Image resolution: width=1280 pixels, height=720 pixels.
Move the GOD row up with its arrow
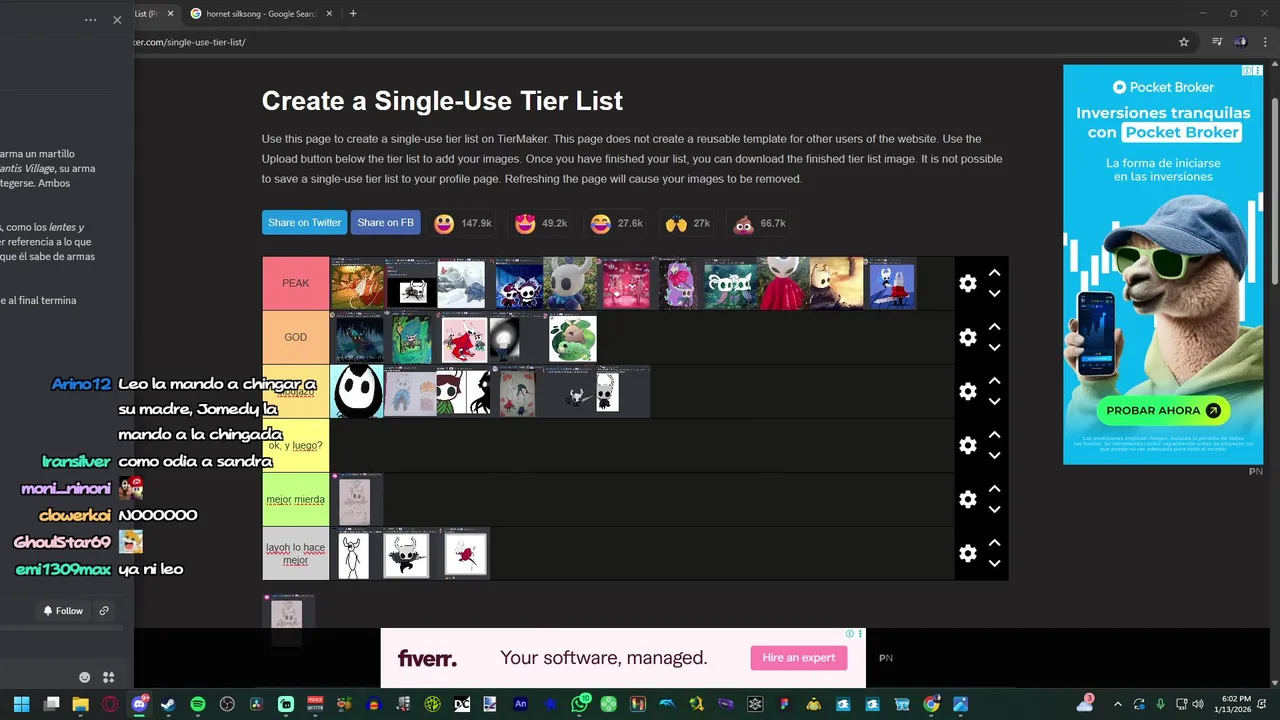(x=994, y=326)
